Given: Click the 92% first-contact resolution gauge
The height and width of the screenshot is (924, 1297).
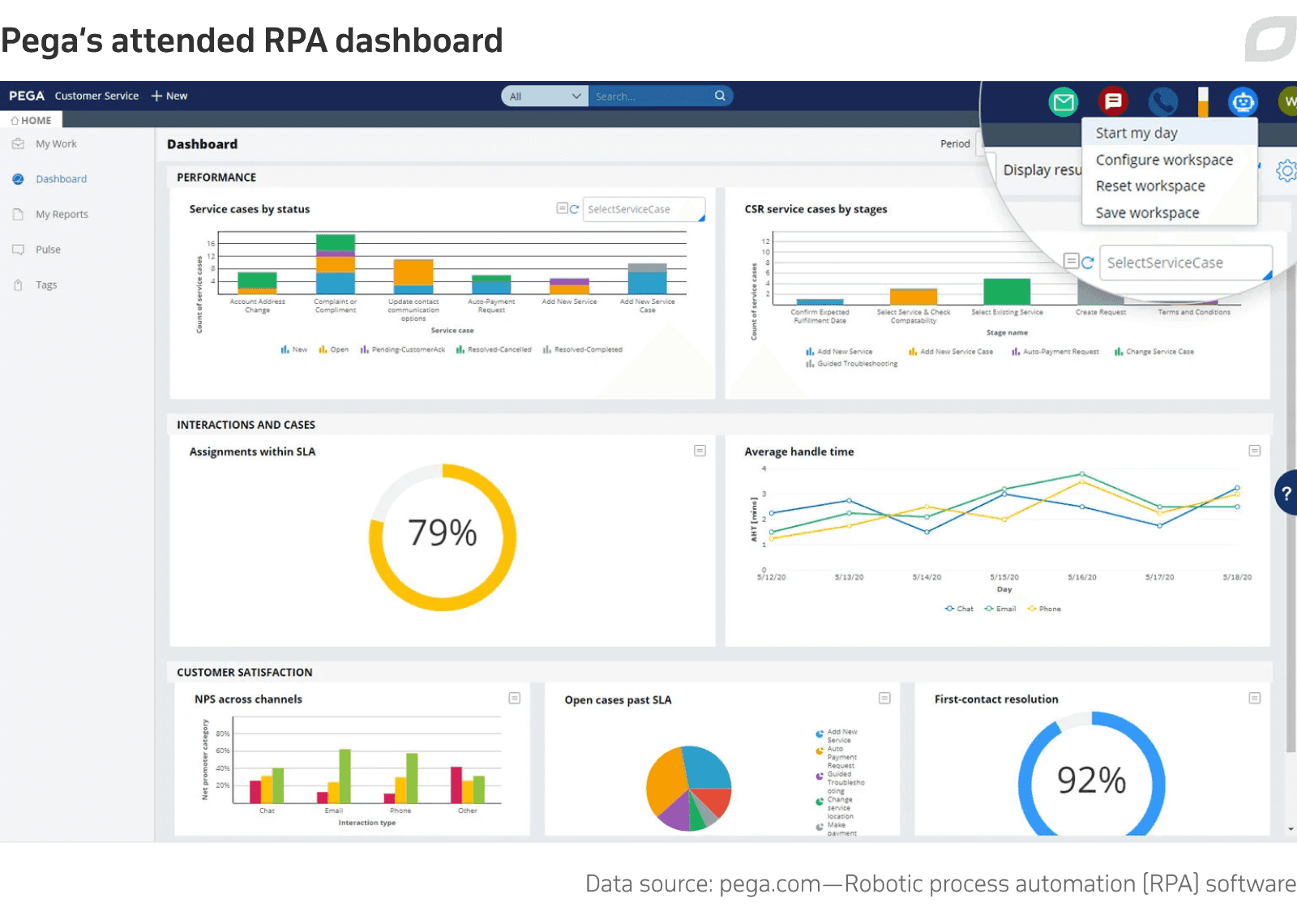Looking at the screenshot, I should tap(1092, 773).
